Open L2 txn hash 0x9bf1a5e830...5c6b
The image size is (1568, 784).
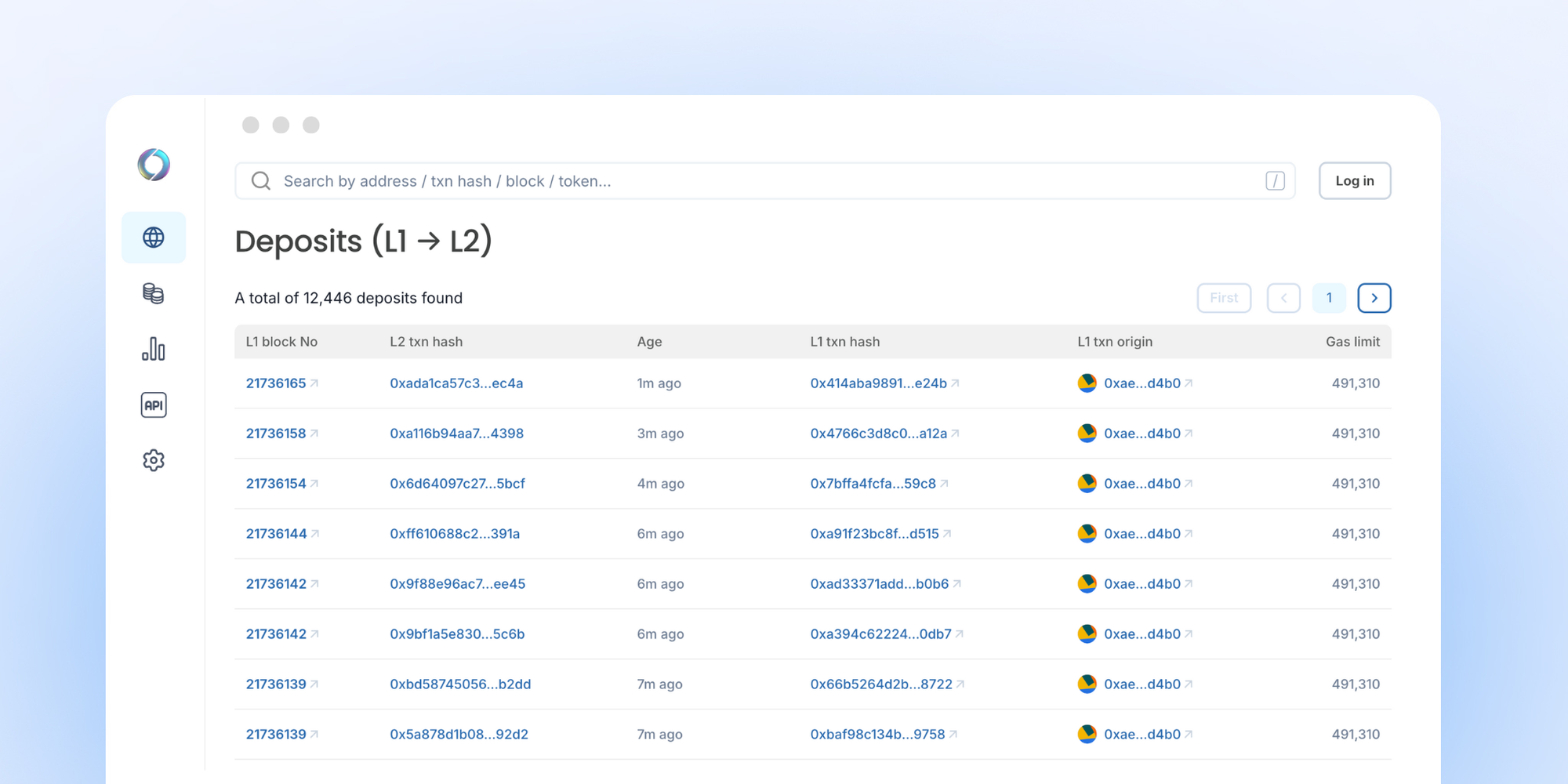click(457, 634)
